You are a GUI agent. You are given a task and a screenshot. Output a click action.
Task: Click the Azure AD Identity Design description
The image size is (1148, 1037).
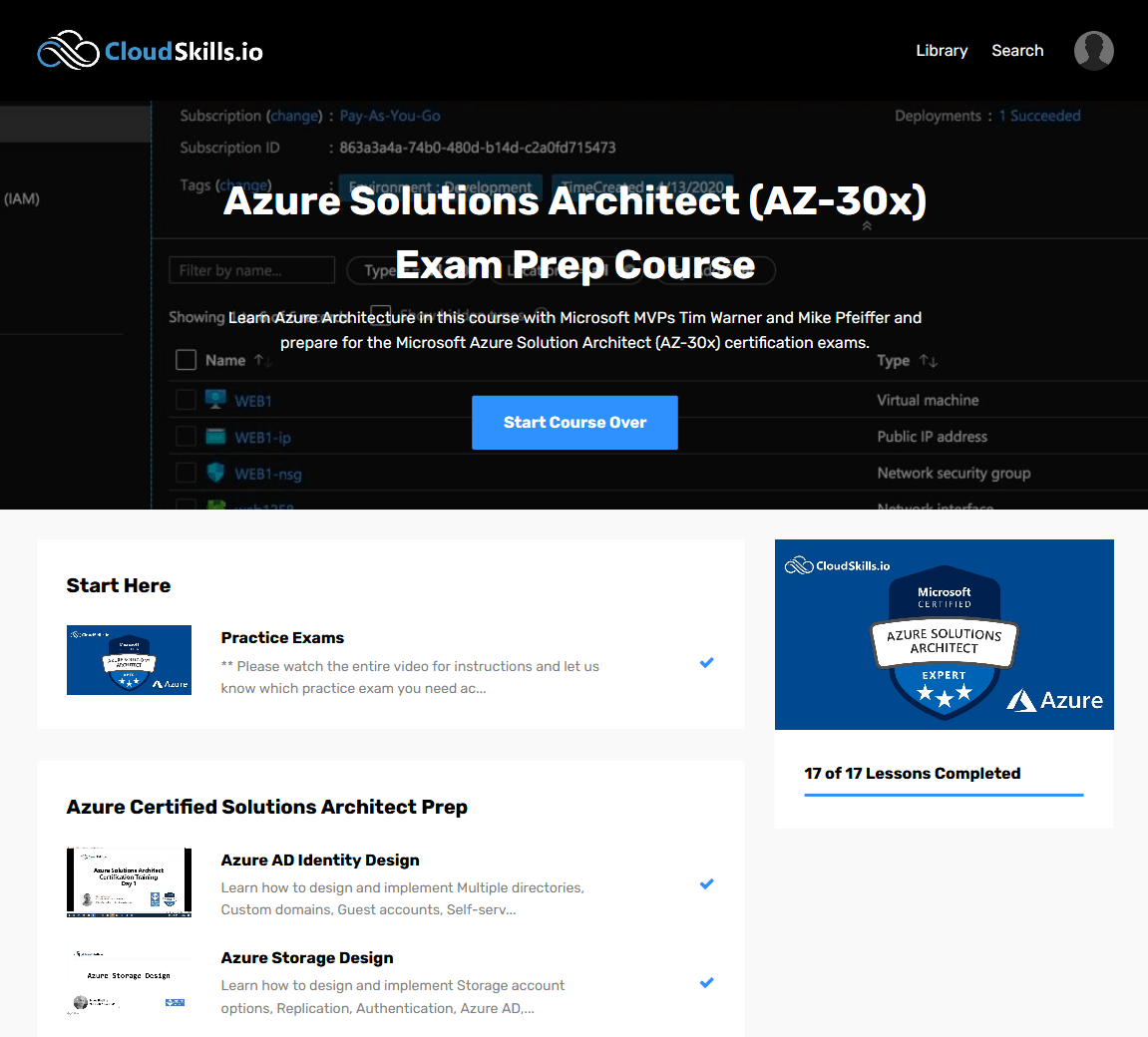tap(403, 898)
